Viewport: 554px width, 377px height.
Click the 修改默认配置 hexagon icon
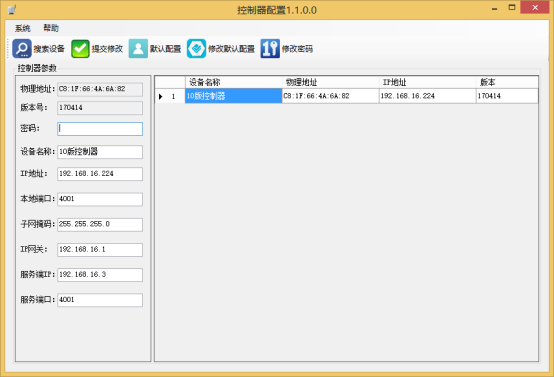point(196,48)
